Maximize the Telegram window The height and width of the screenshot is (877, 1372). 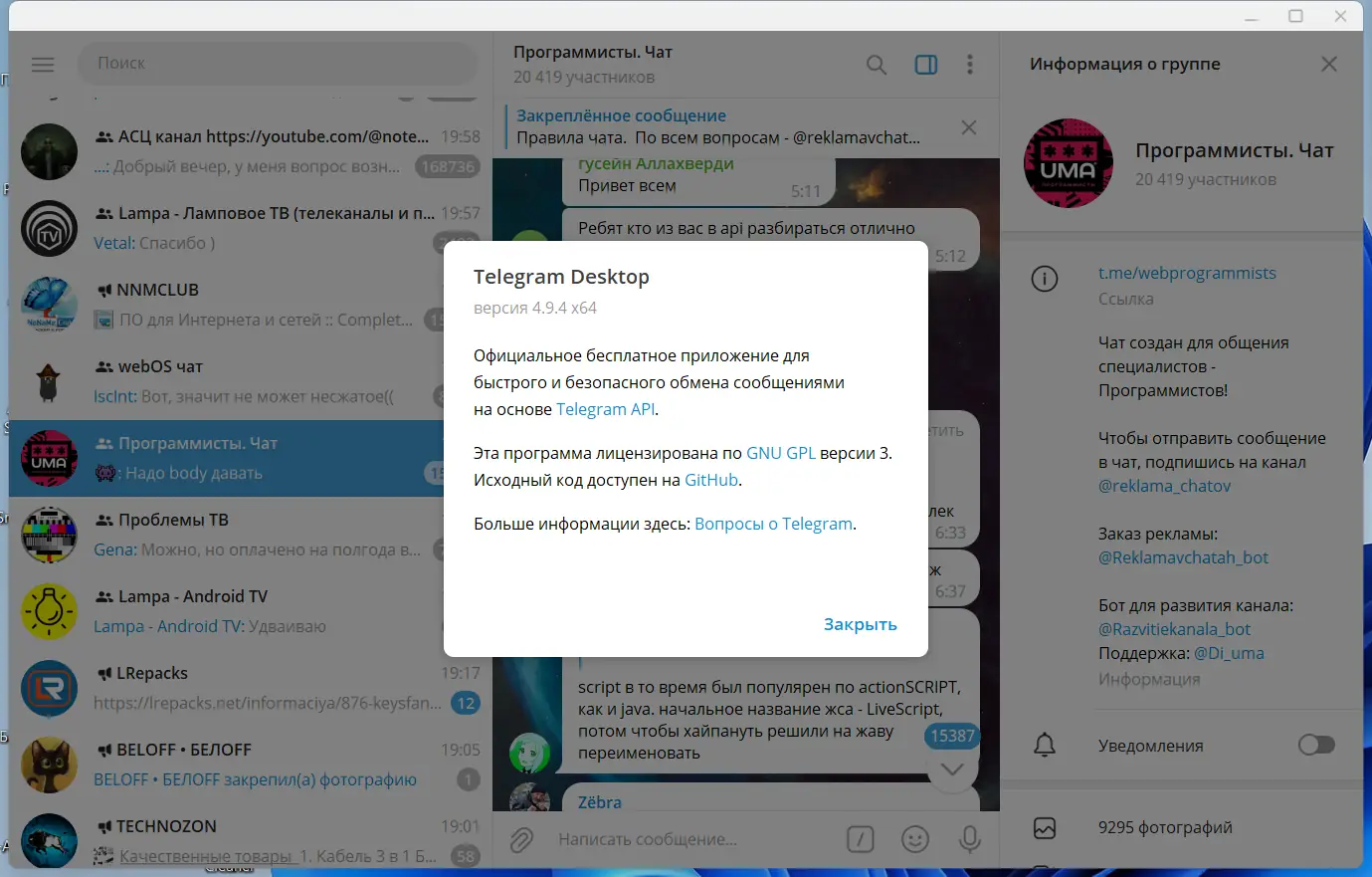pos(1295,16)
